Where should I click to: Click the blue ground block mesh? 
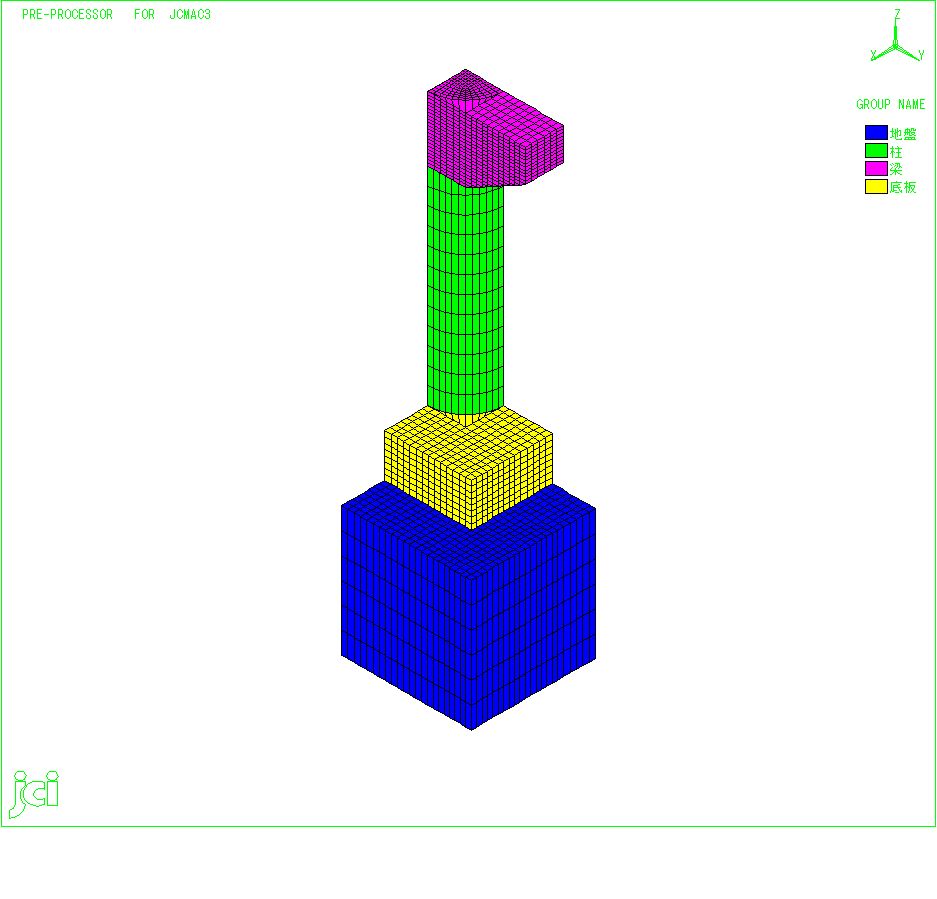(x=468, y=607)
